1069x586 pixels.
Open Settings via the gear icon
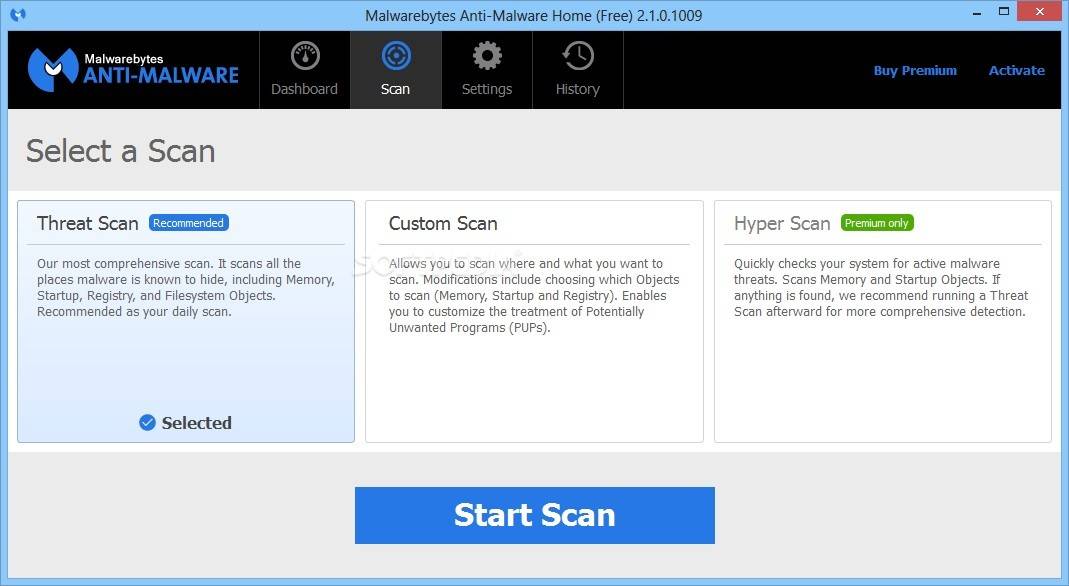(x=487, y=56)
